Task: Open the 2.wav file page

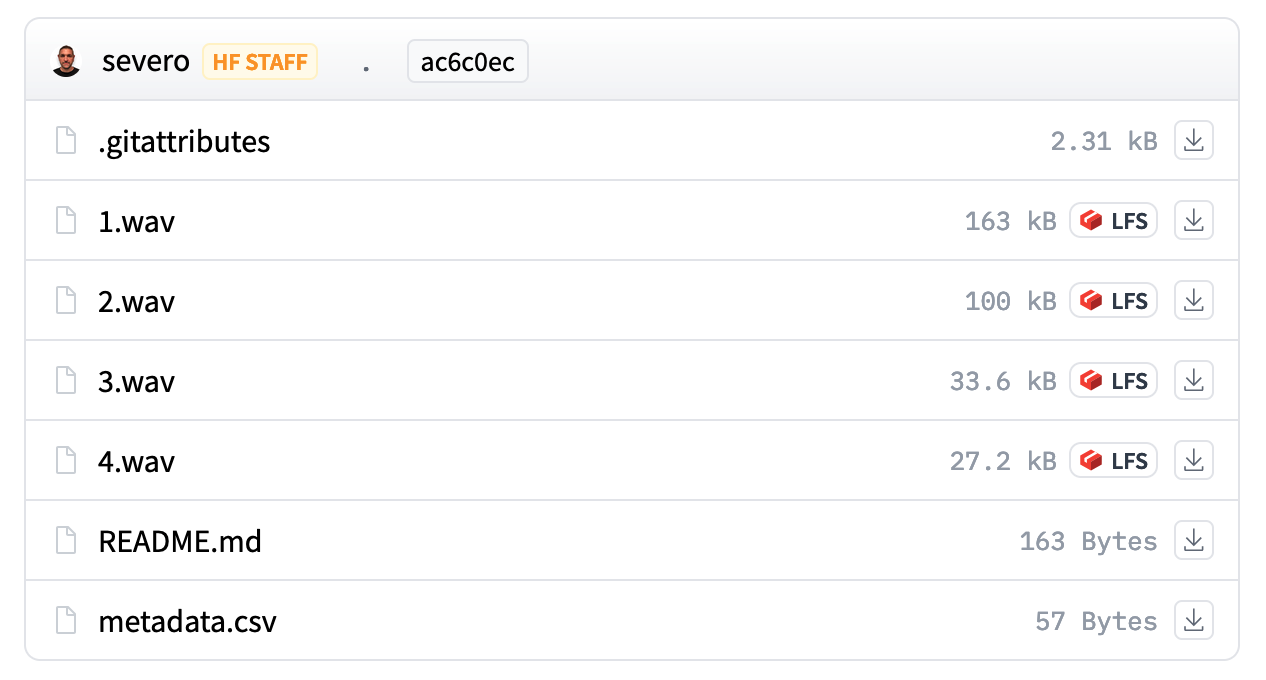Action: pos(136,301)
